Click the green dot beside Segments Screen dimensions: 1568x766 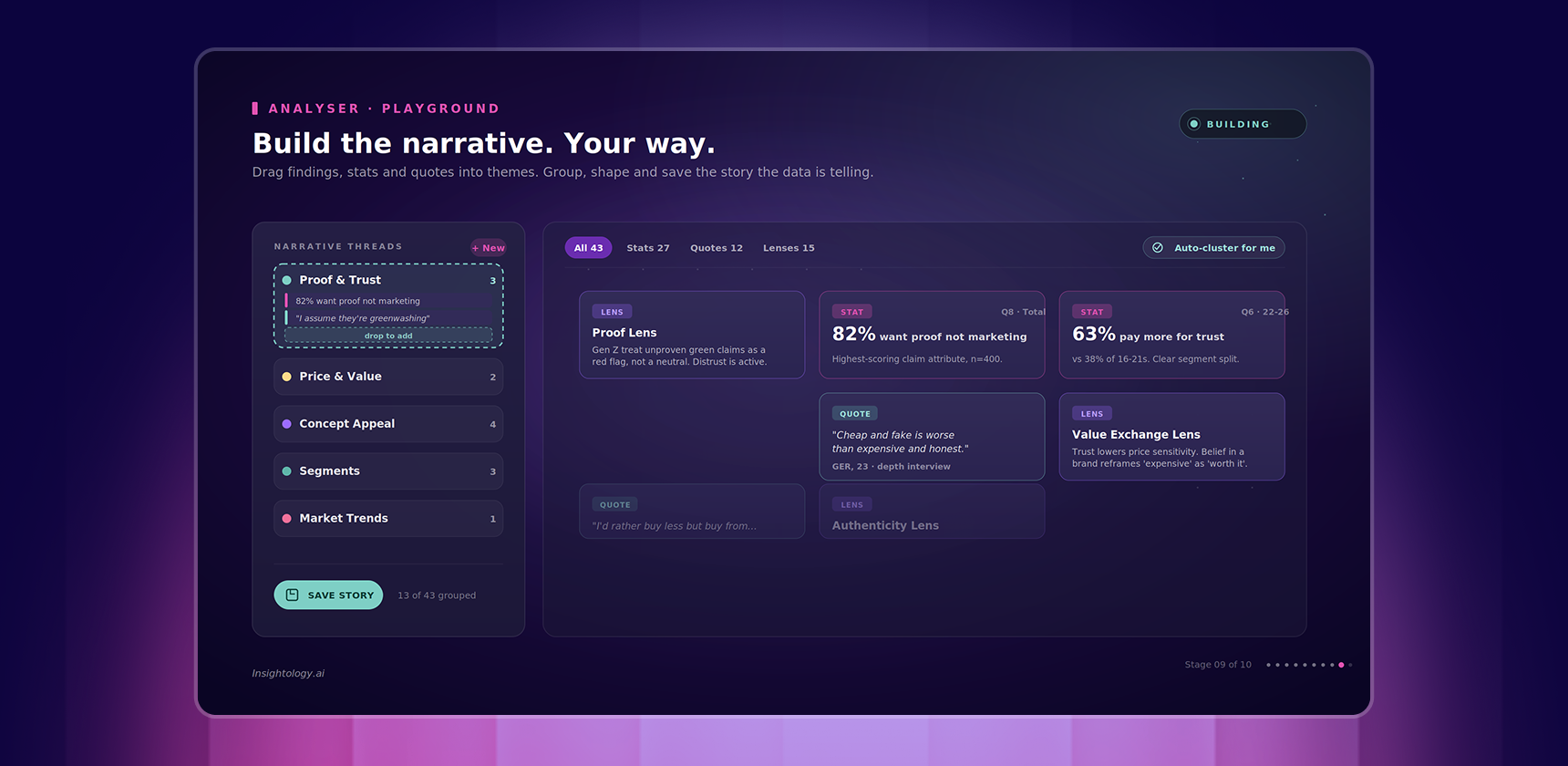click(x=287, y=471)
